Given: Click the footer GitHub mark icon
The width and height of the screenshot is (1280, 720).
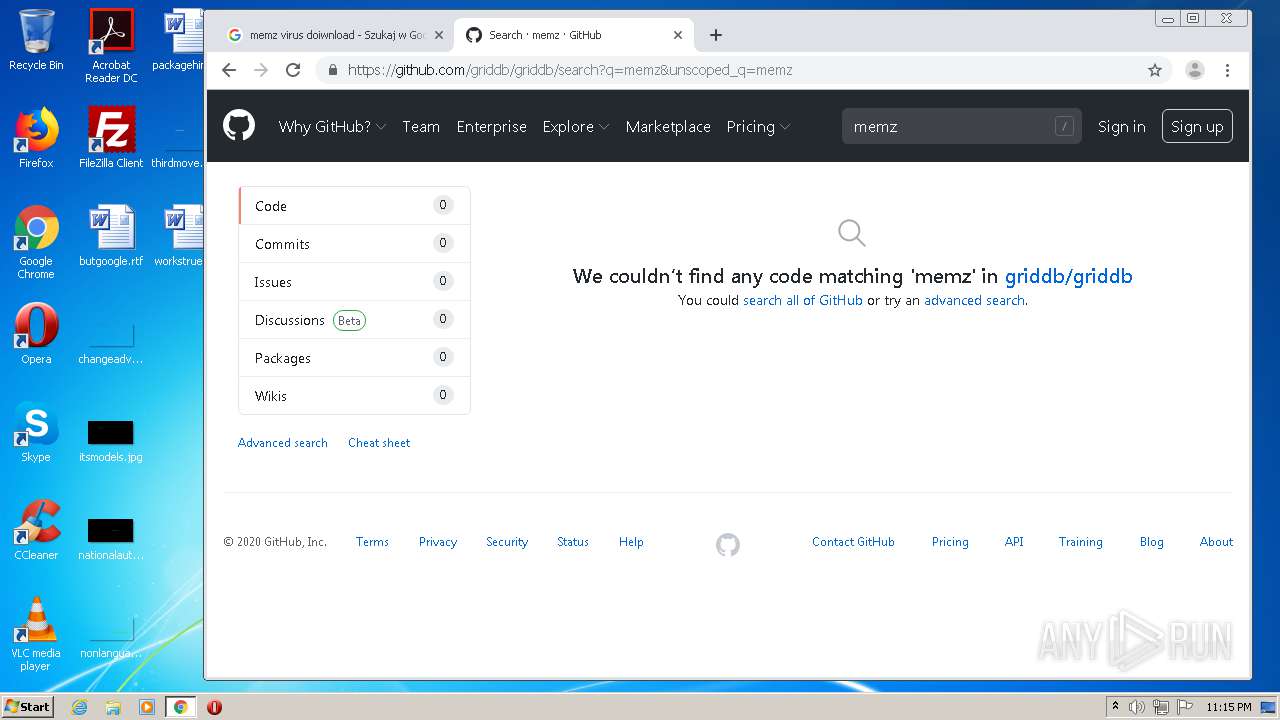Looking at the screenshot, I should [728, 545].
